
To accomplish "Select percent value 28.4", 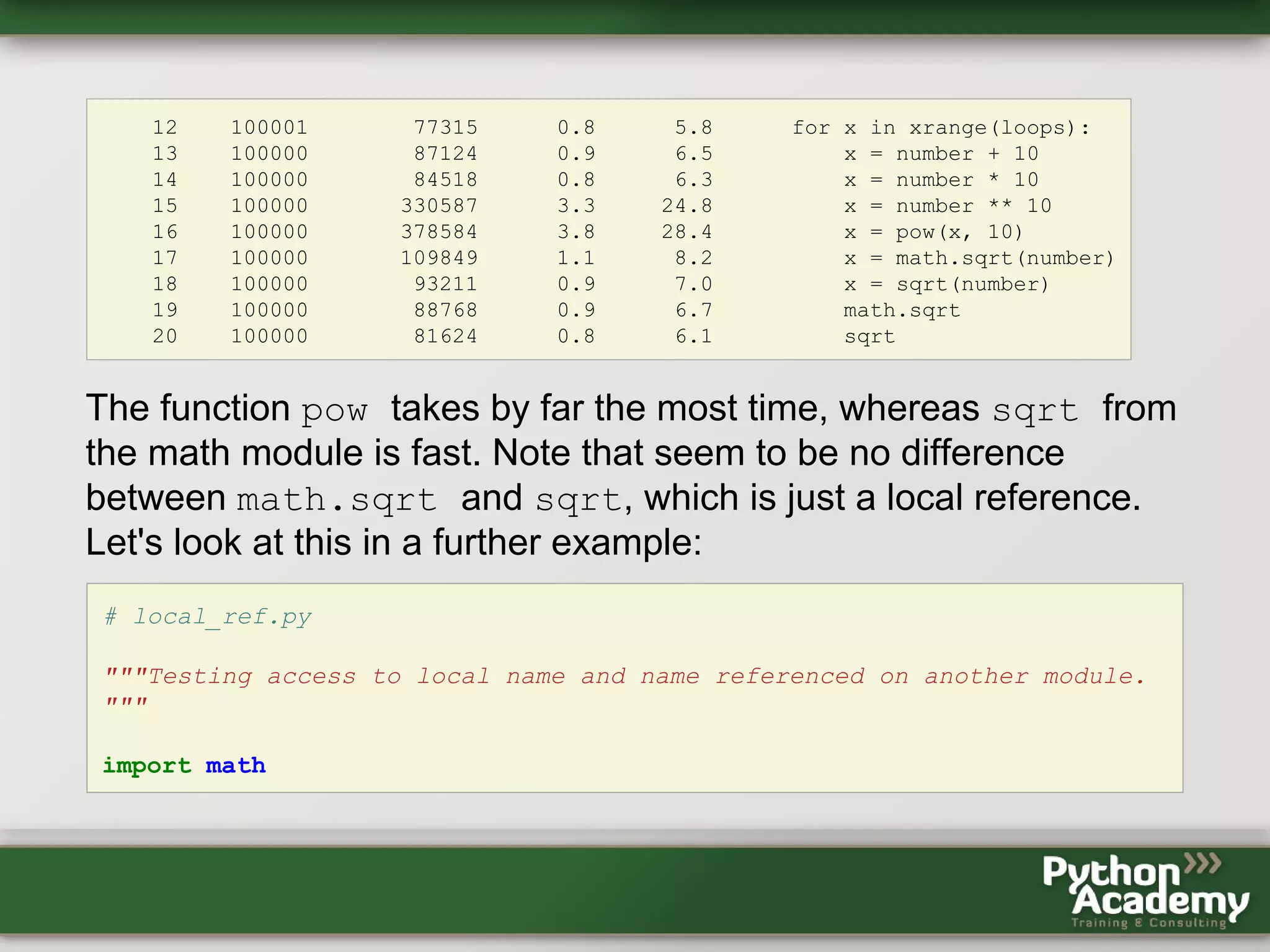I will click(x=687, y=232).
